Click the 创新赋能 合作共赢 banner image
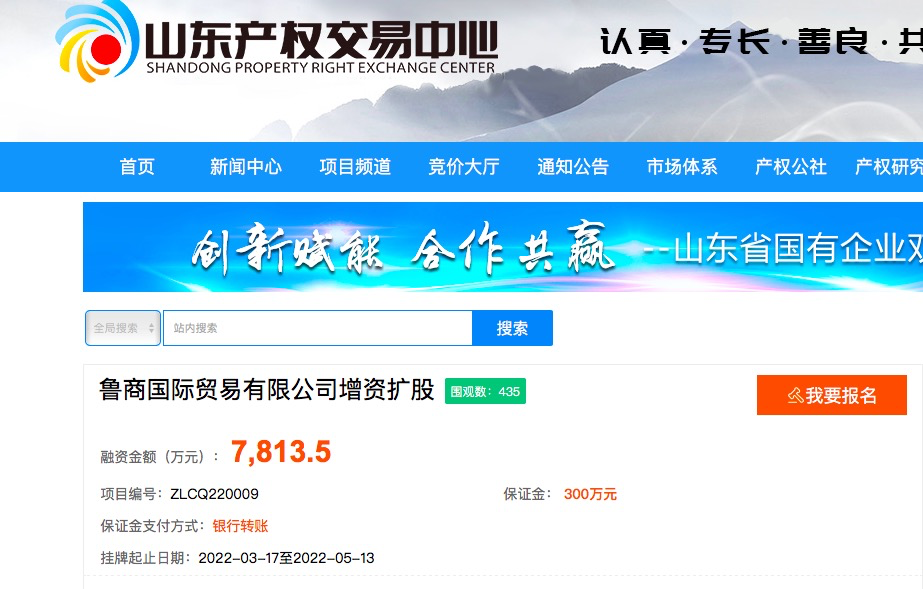Image resolution: width=923 pixels, height=589 pixels. pos(503,247)
